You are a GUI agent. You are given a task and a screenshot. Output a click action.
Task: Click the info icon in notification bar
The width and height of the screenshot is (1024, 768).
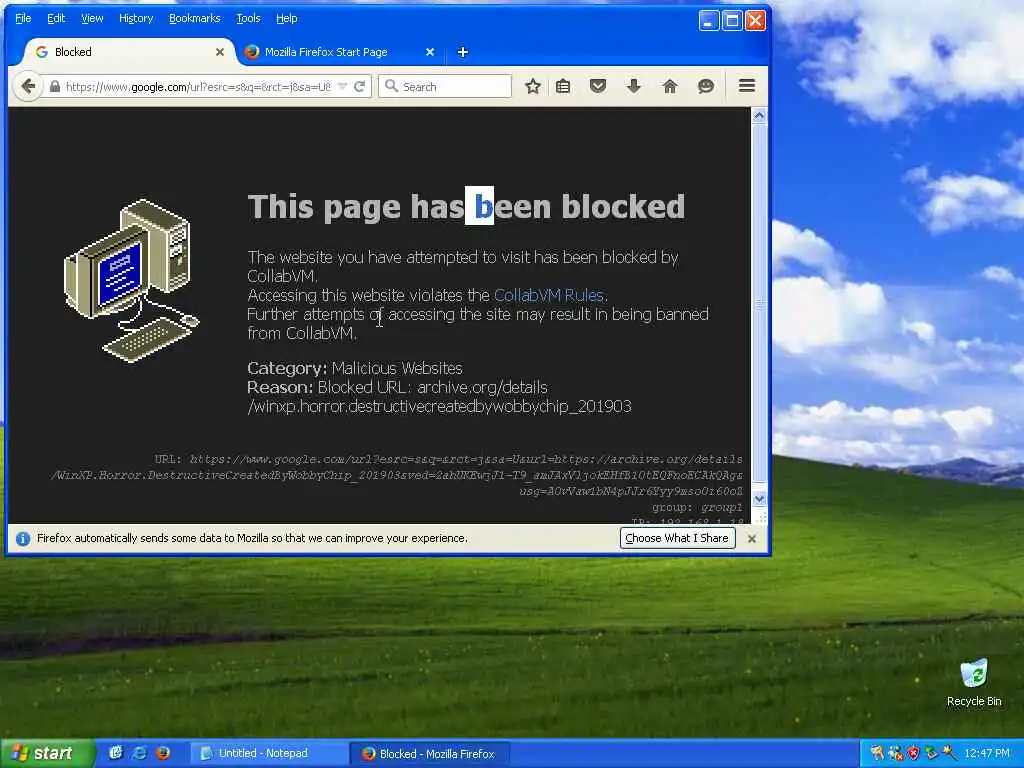pos(23,539)
